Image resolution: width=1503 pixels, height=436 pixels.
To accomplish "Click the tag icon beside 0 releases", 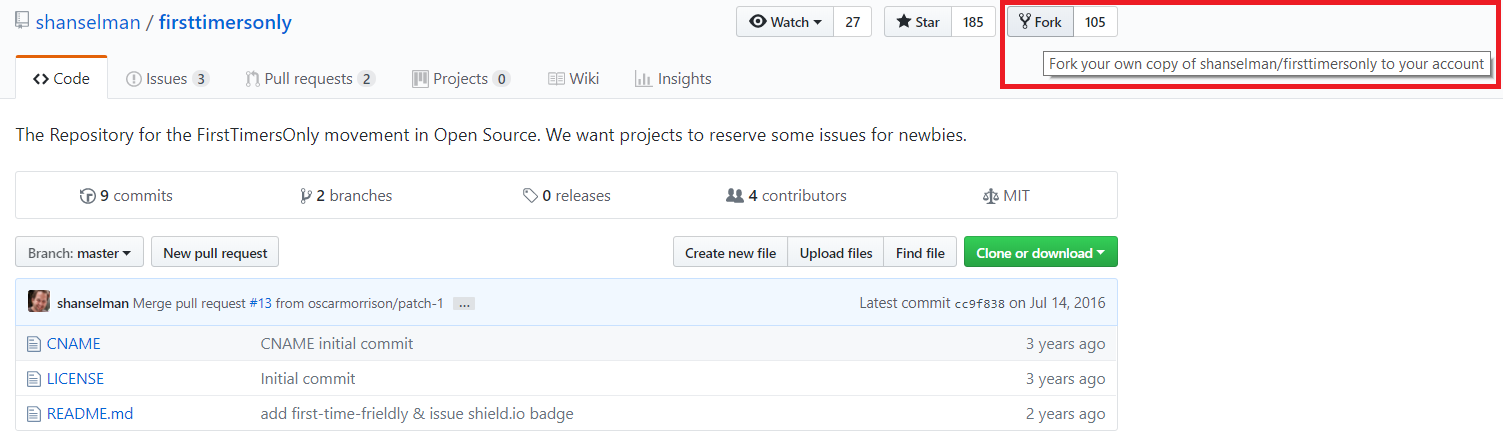I will coord(530,197).
